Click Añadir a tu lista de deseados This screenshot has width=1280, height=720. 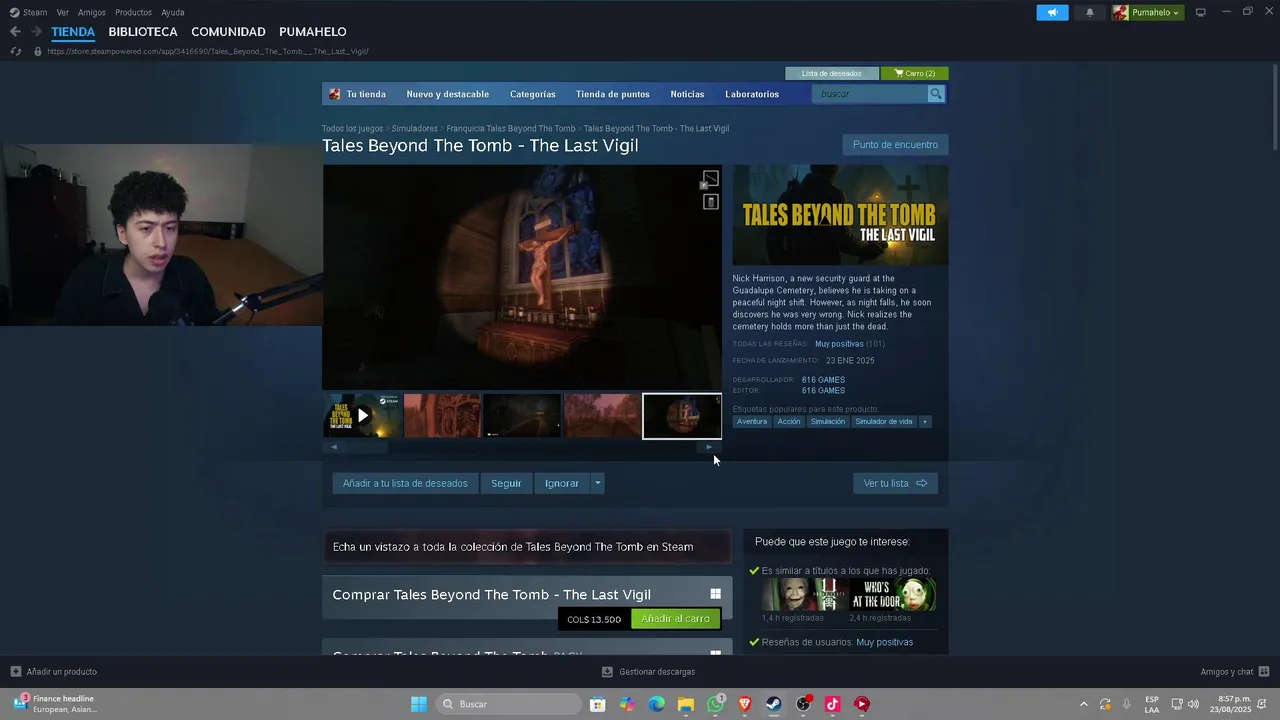pyautogui.click(x=405, y=483)
